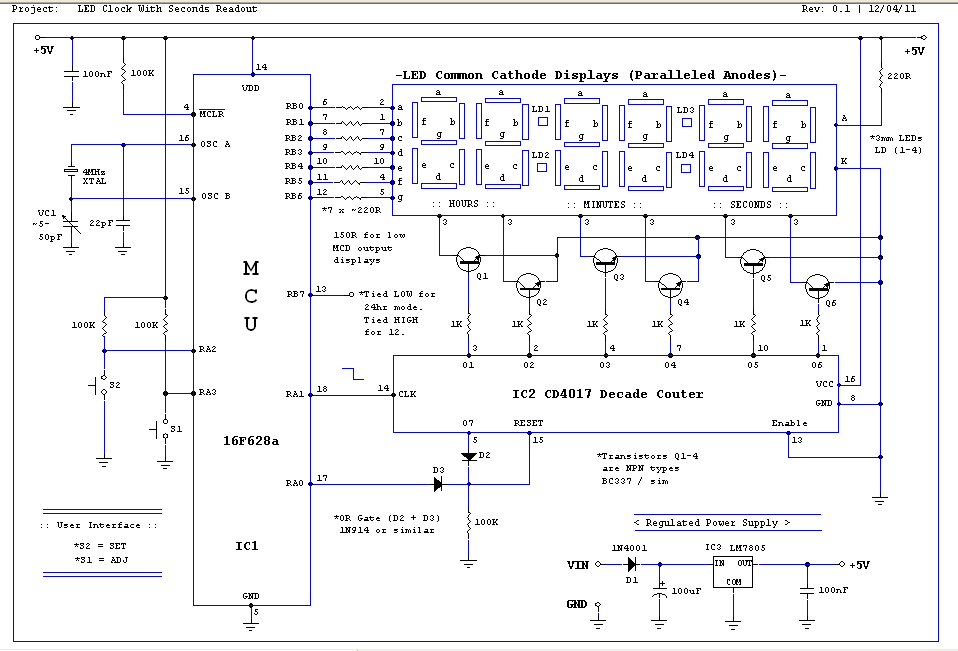Select the 'RB7' pin label
Image resolution: width=958 pixels, height=651 pixels.
(295, 294)
